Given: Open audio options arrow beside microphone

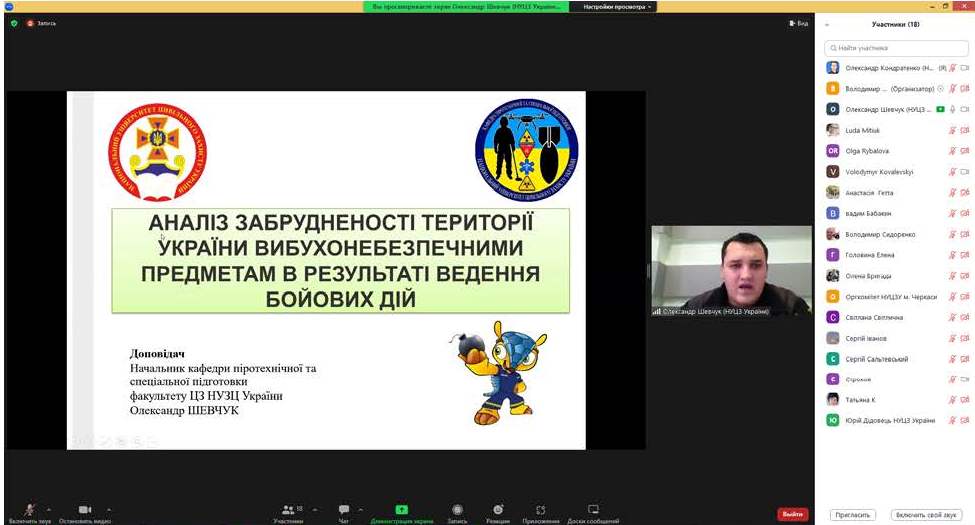Looking at the screenshot, I should point(49,508).
